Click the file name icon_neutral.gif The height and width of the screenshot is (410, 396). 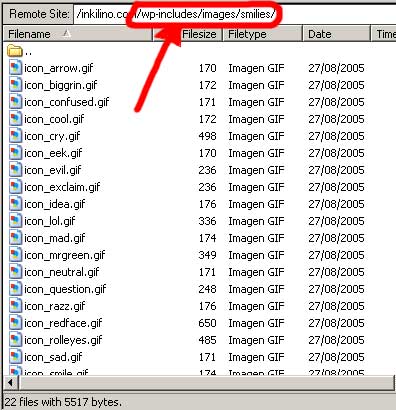point(62,272)
